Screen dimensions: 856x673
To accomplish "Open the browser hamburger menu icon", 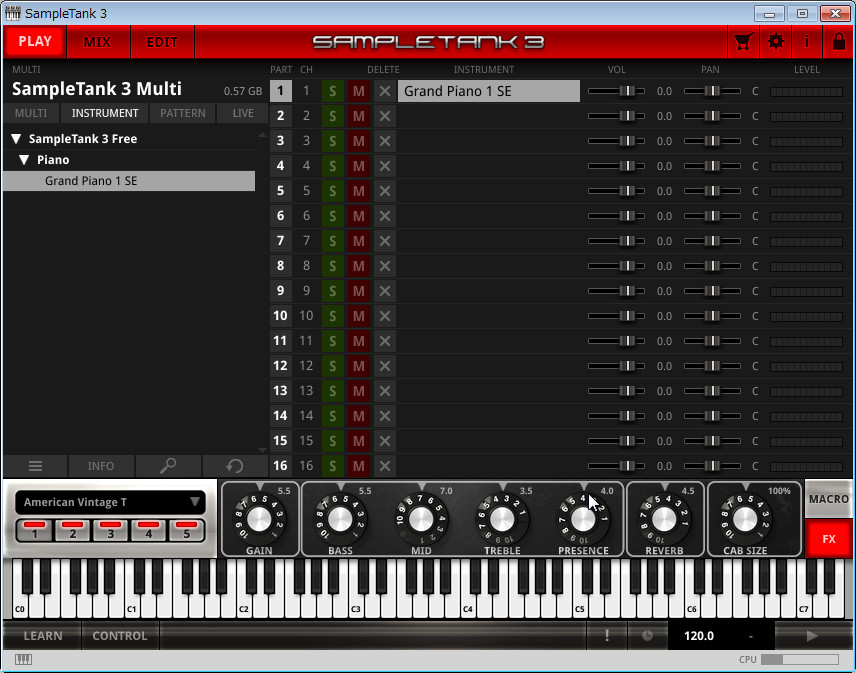I will pos(35,465).
